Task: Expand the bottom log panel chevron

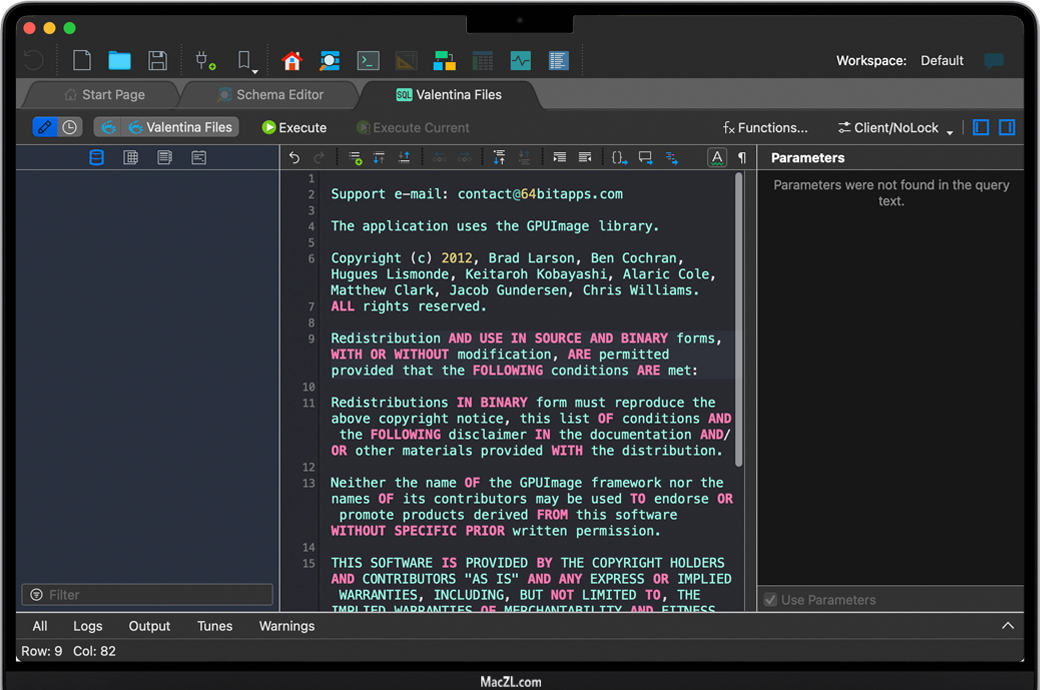Action: click(1007, 626)
